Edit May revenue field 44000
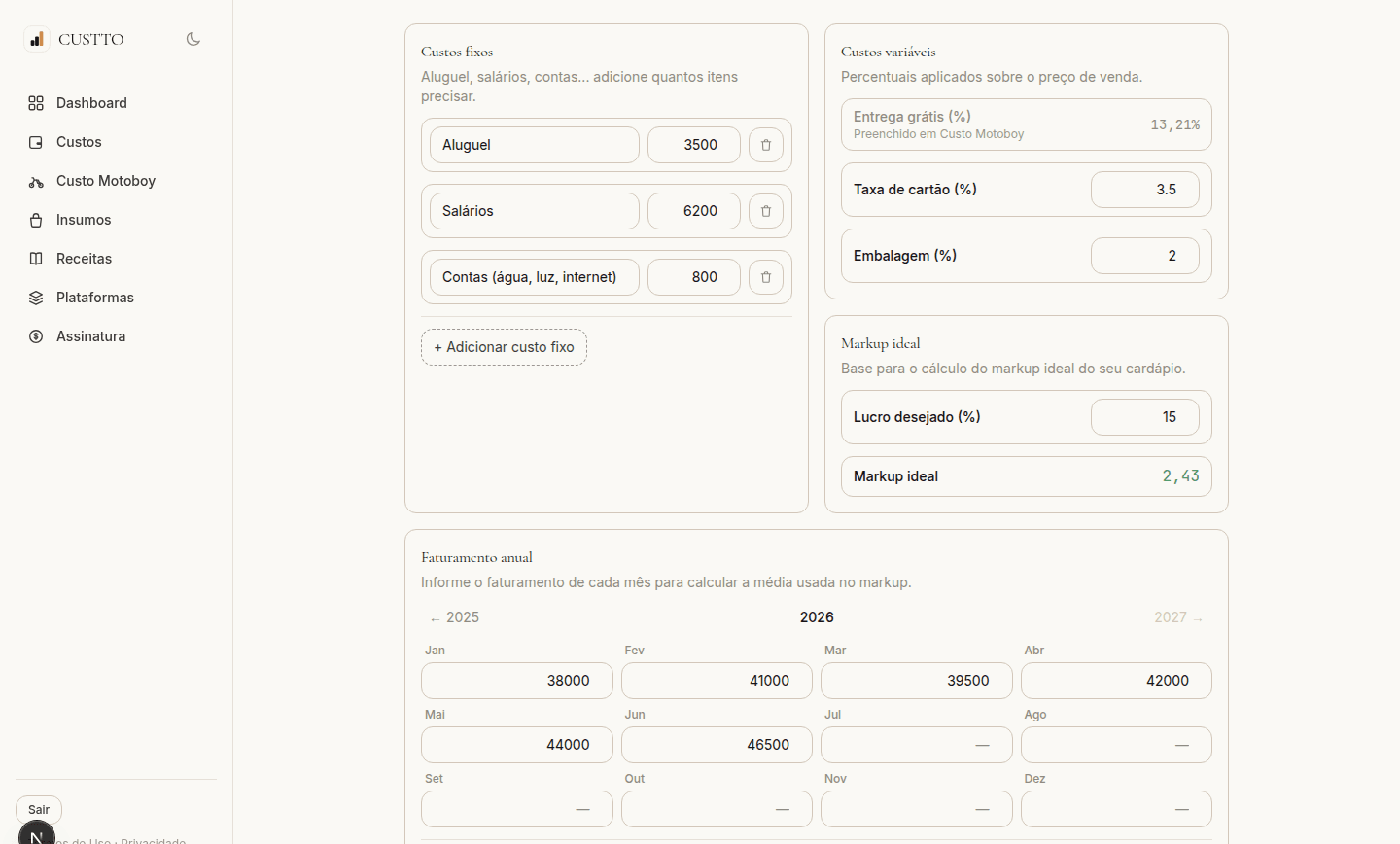This screenshot has height=844, width=1400. pyautogui.click(x=517, y=745)
